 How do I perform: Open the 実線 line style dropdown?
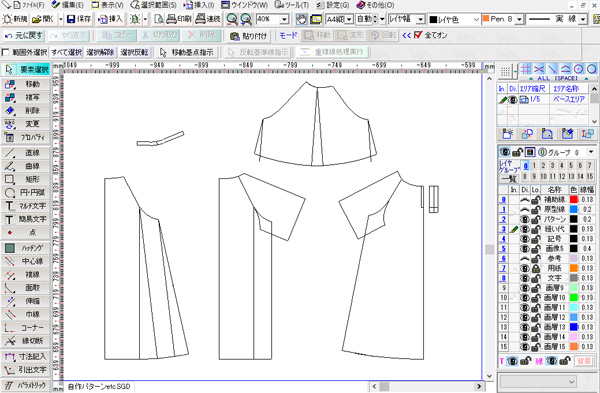583,19
